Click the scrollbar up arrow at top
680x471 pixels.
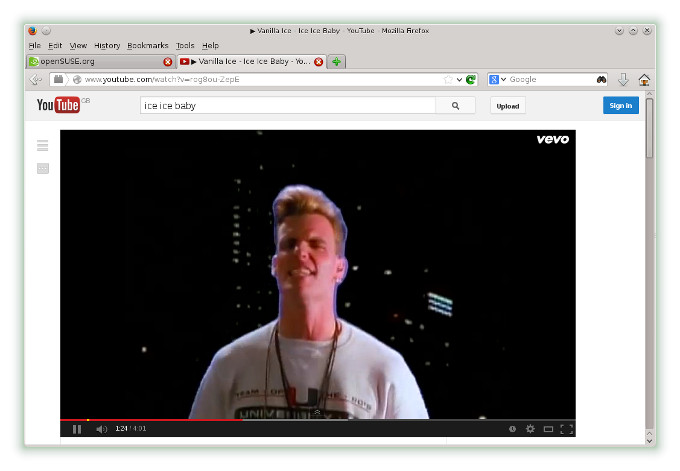649,94
